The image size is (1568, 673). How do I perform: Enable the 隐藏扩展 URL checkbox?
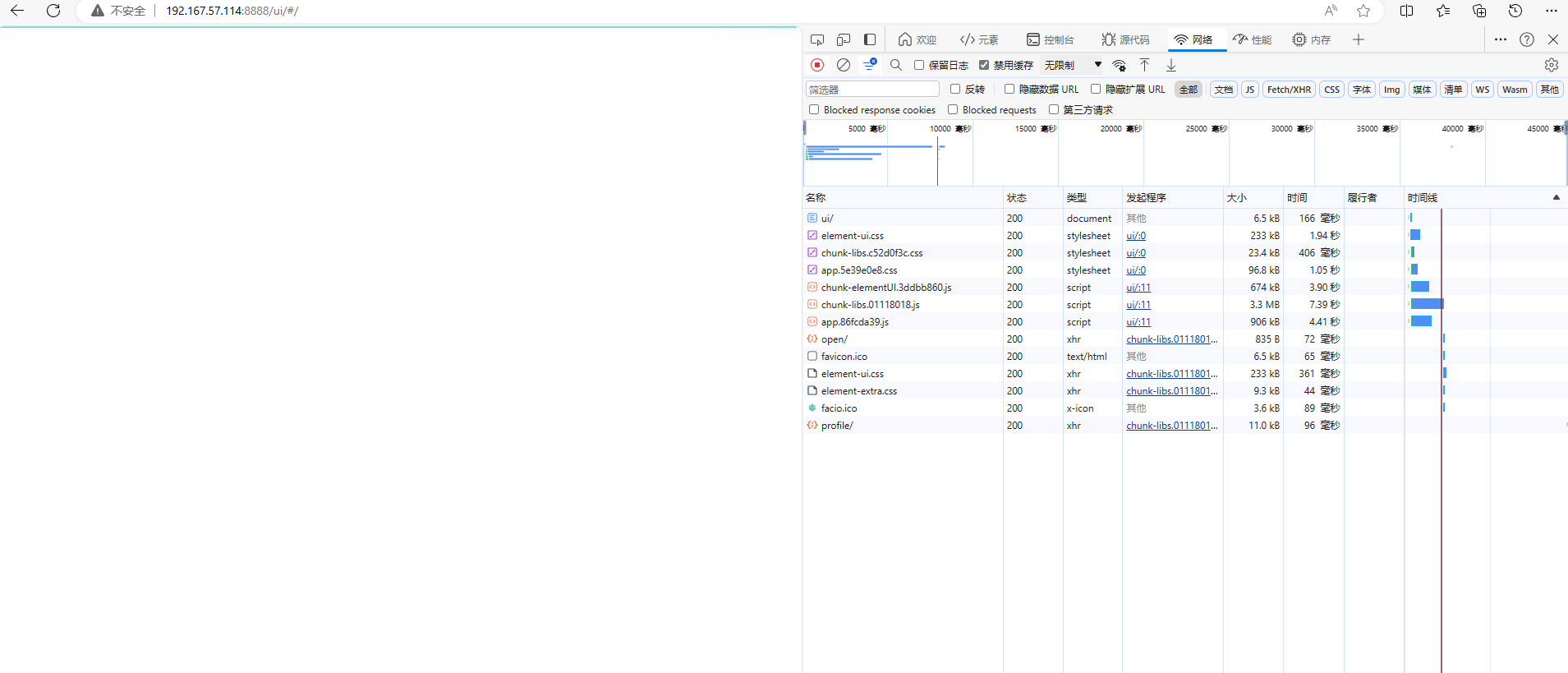[x=1096, y=89]
